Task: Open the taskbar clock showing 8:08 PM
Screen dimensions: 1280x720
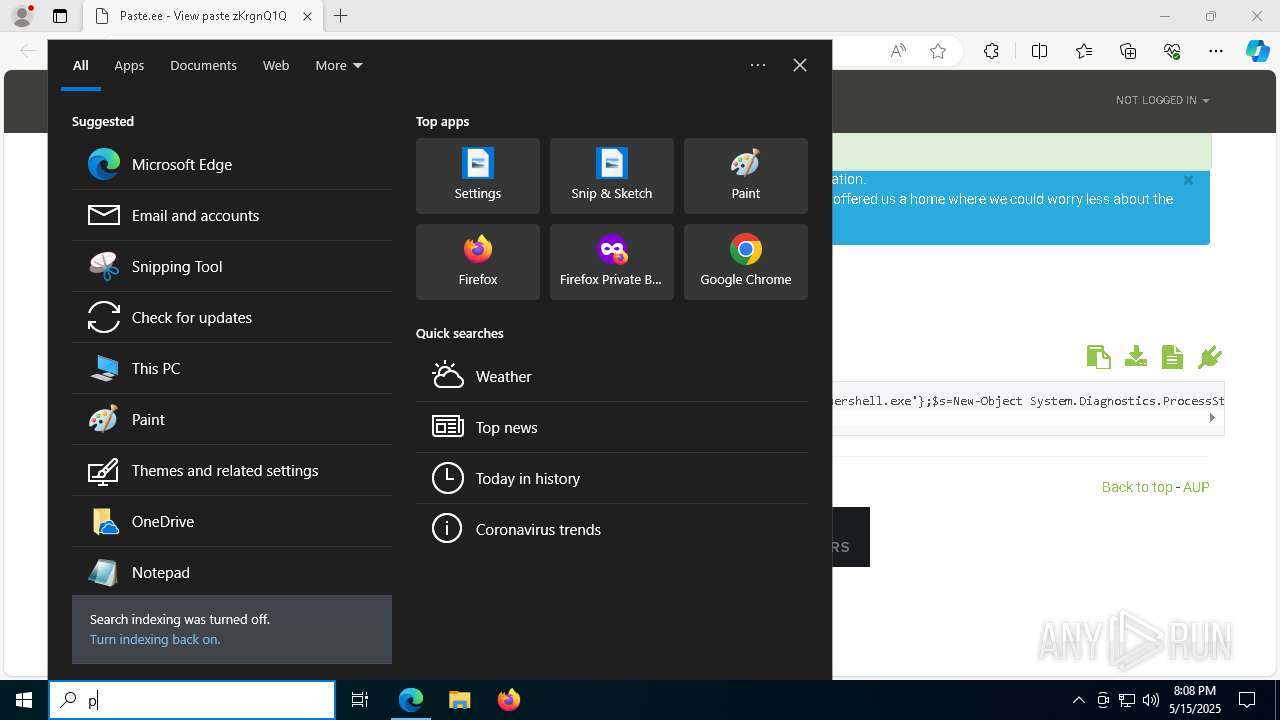Action: click(1194, 700)
